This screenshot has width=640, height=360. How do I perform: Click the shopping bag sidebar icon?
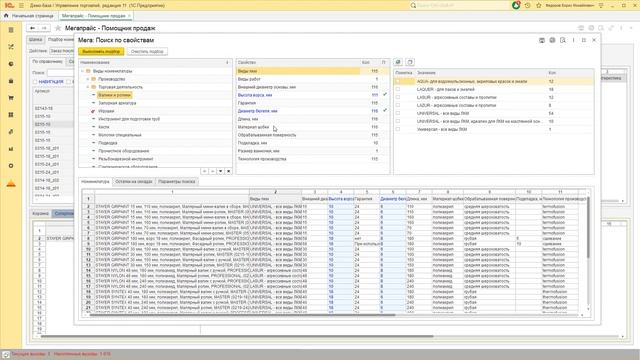(11, 81)
